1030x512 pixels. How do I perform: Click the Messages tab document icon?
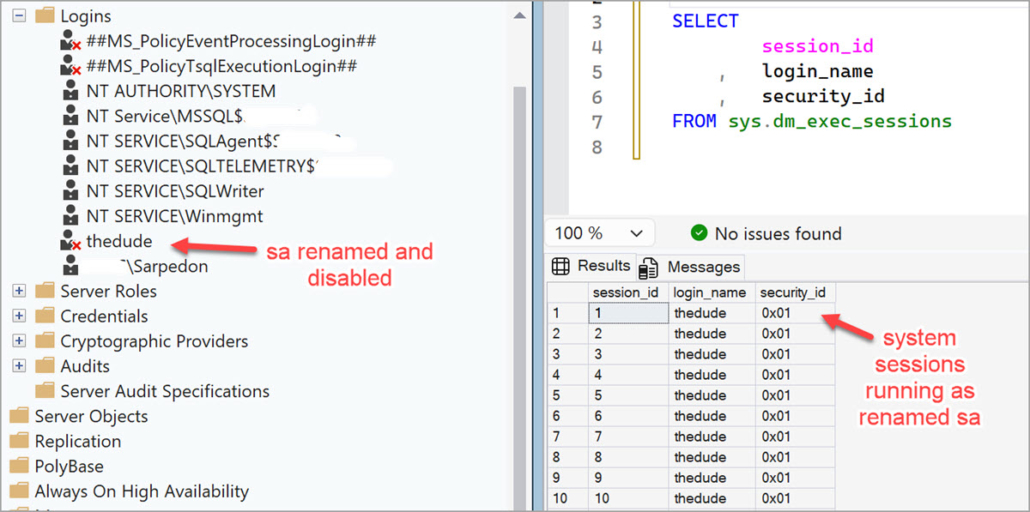pos(649,268)
